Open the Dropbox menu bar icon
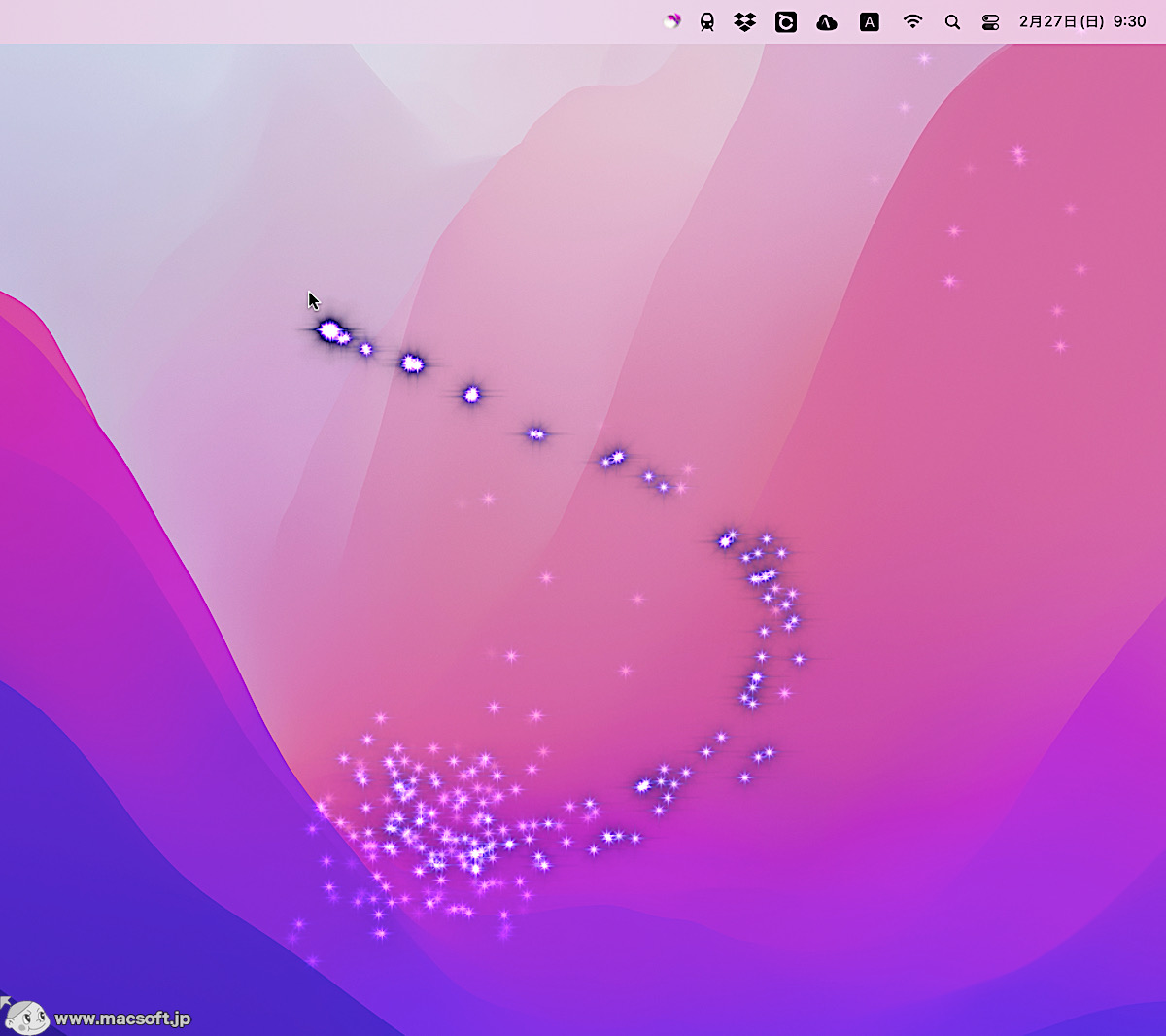This screenshot has height=1036, width=1166. [x=743, y=21]
